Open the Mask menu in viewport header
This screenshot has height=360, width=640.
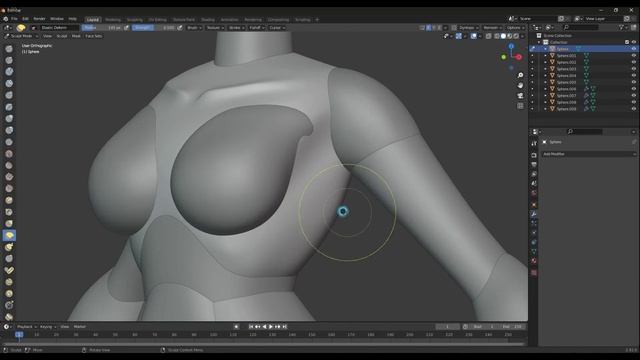[x=76, y=36]
